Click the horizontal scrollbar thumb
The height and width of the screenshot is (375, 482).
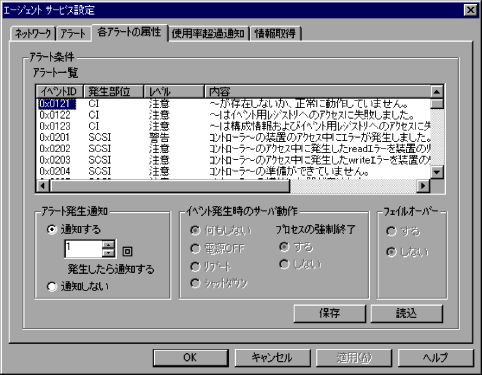point(170,185)
